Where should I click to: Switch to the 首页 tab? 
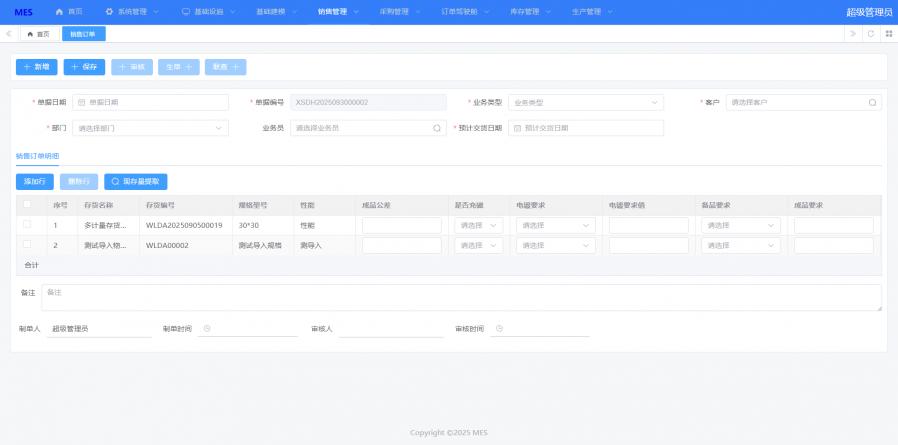38,34
